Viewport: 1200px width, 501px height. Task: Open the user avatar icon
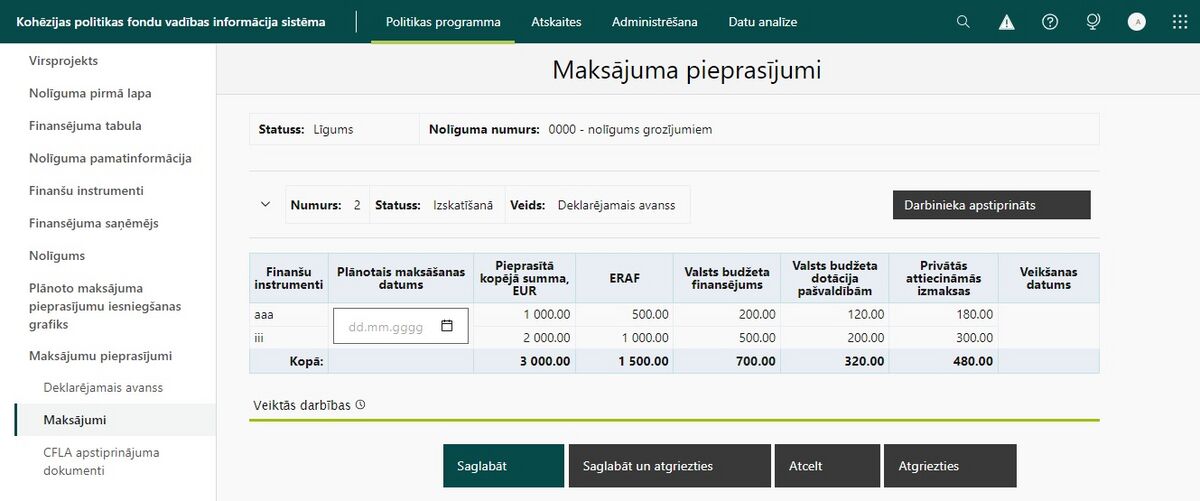[x=1136, y=21]
